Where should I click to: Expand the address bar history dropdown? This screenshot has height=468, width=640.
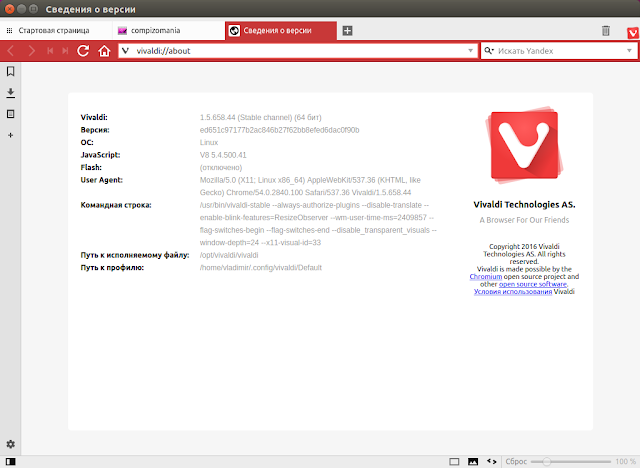471,51
